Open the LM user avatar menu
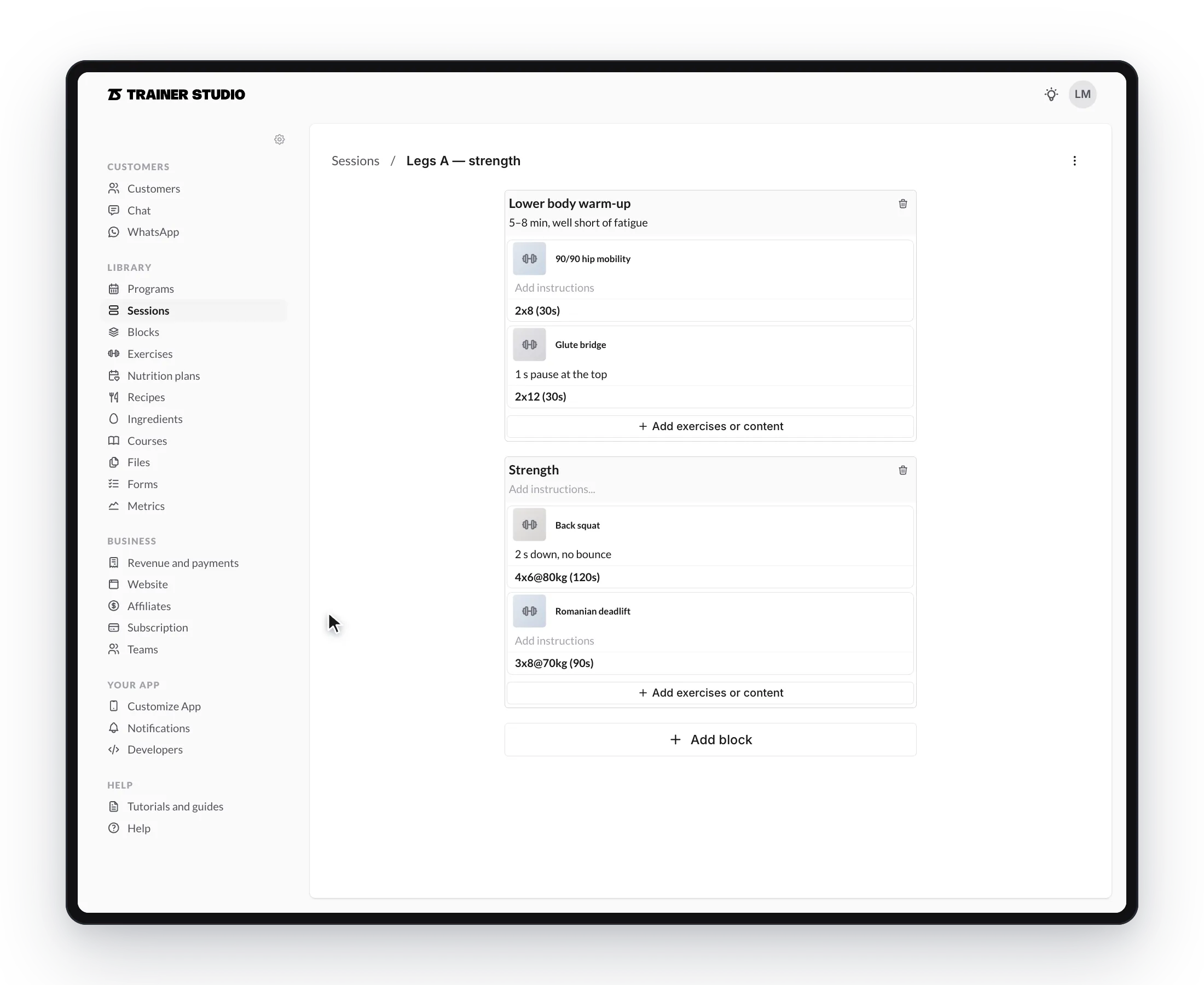Viewport: 1204px width, 985px height. click(x=1082, y=94)
